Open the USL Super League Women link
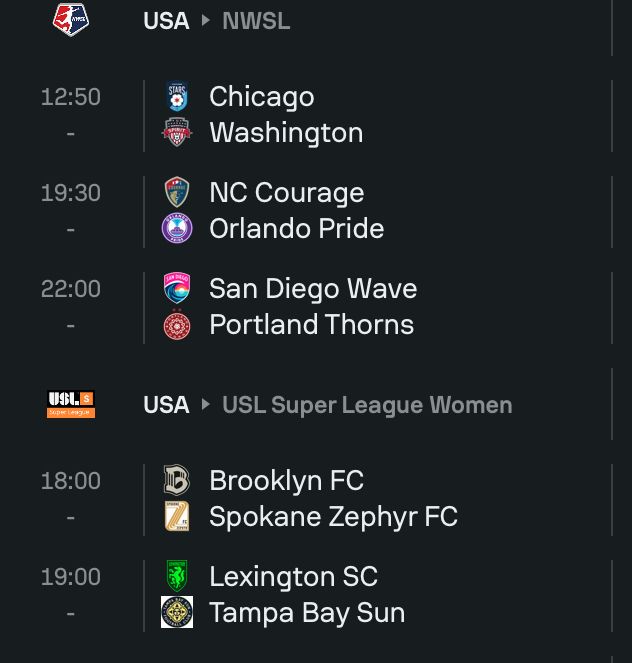The image size is (632, 663). point(367,405)
